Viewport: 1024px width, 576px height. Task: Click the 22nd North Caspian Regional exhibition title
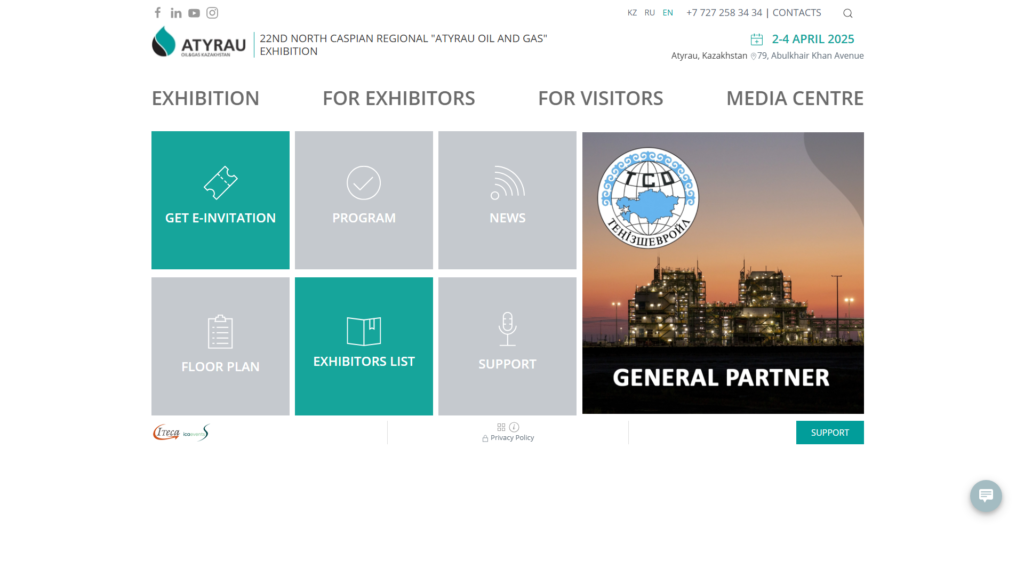pos(404,44)
